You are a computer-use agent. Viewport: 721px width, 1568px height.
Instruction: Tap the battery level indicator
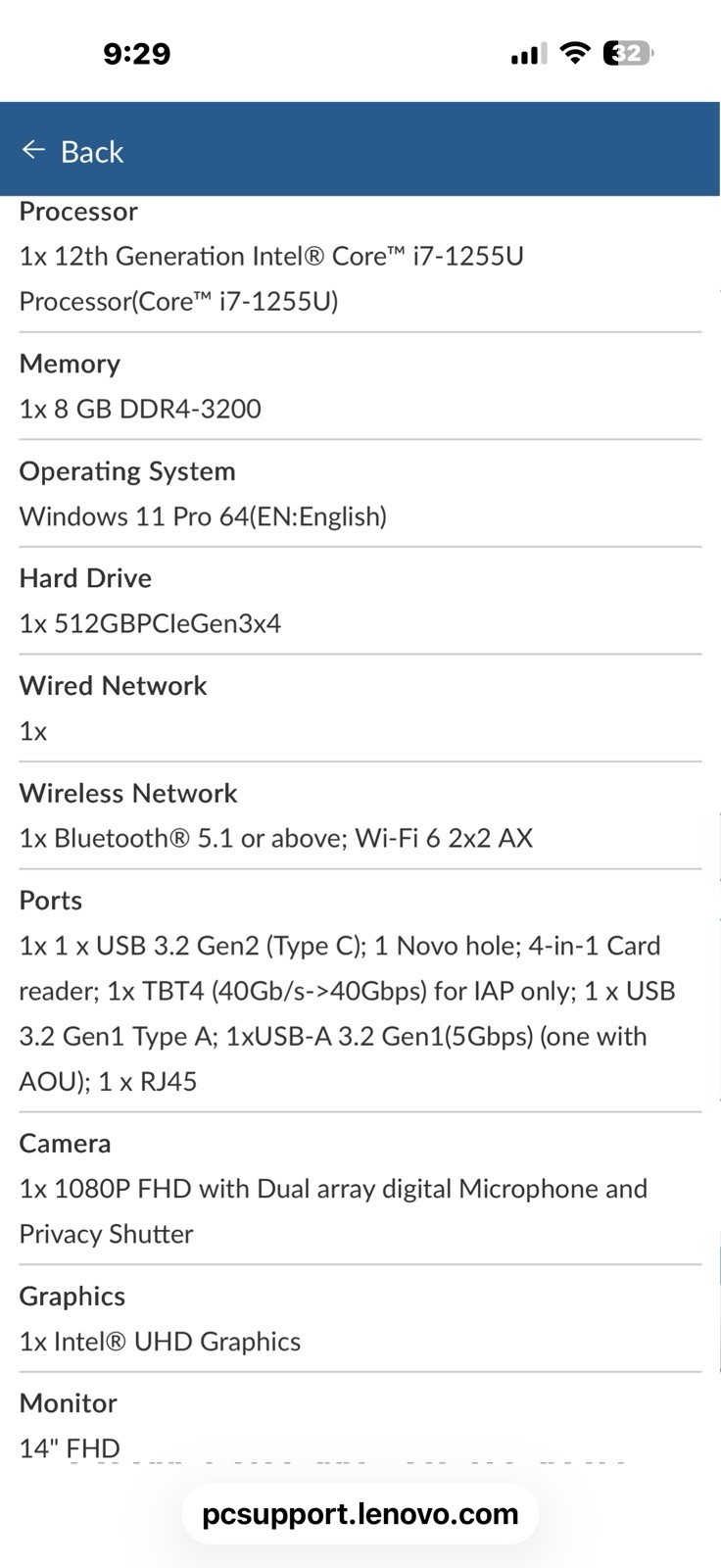(x=628, y=53)
